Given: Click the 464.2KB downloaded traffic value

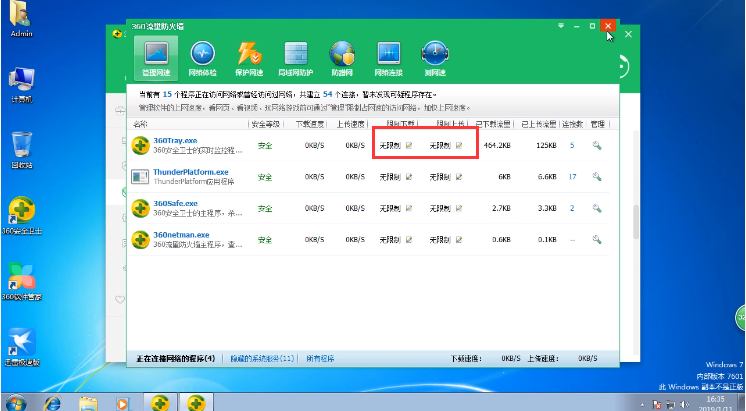Looking at the screenshot, I should (x=497, y=146).
